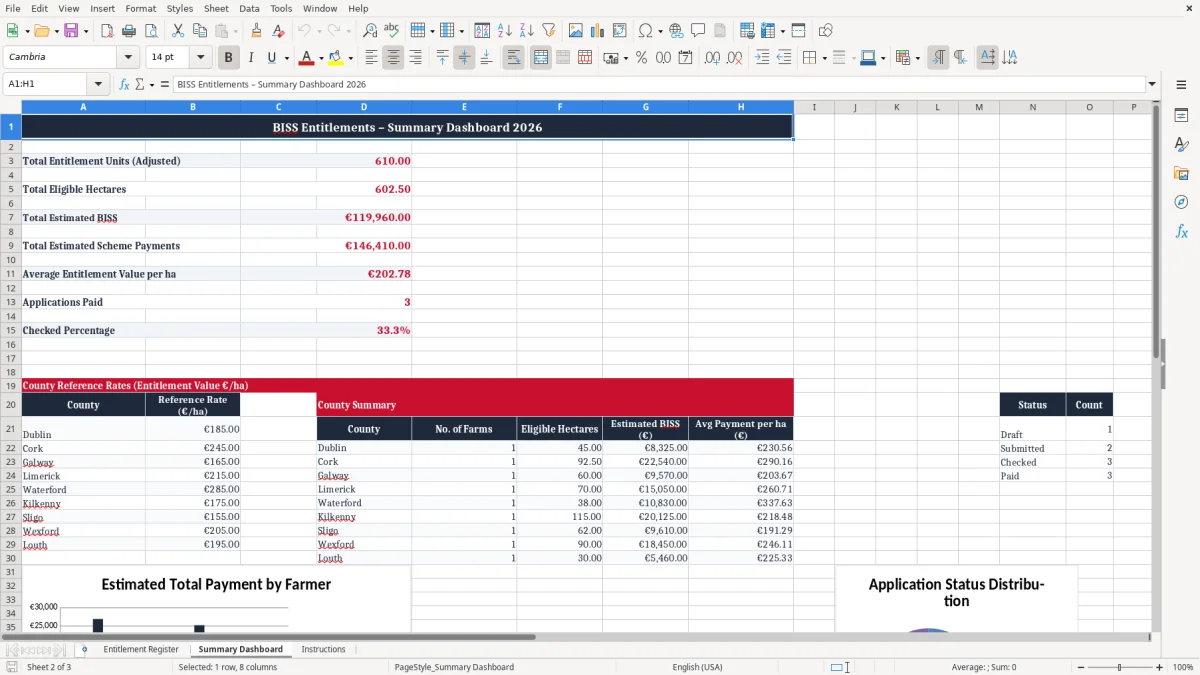Image resolution: width=1200 pixels, height=675 pixels.
Task: Toggle Center Horizontally alignment
Action: tap(393, 58)
